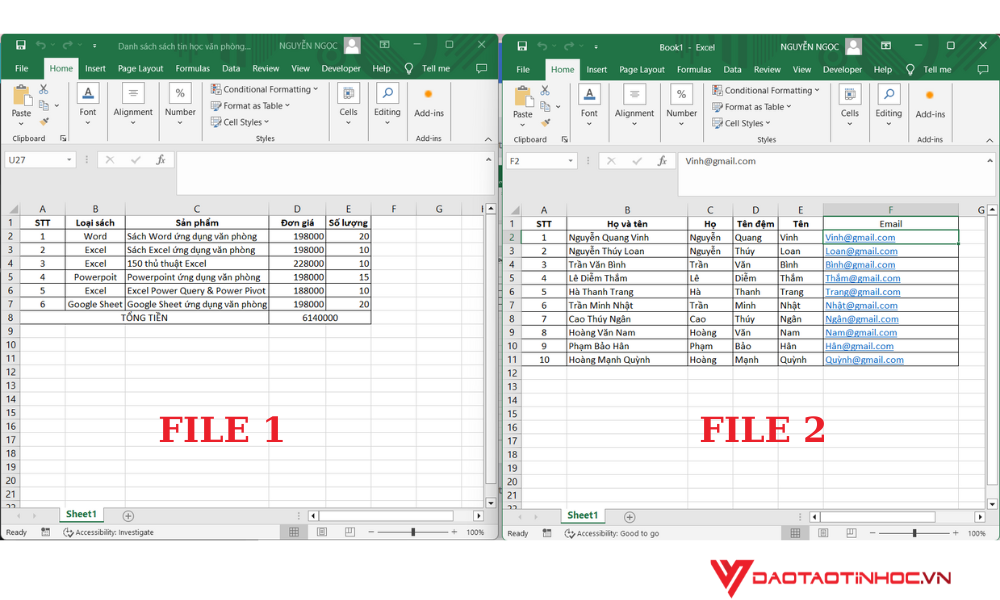Open Cells group in Book1 ribbon
Viewport: 1000px width, 600px height.
849,104
